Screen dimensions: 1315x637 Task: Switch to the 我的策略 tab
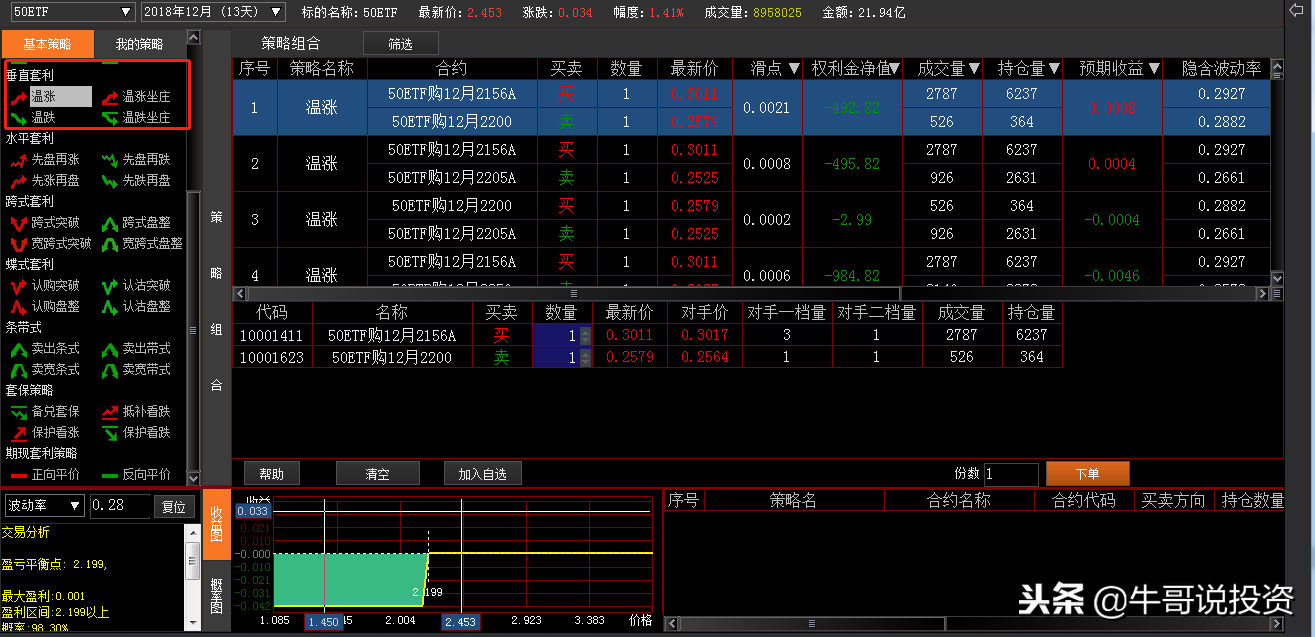[x=139, y=44]
